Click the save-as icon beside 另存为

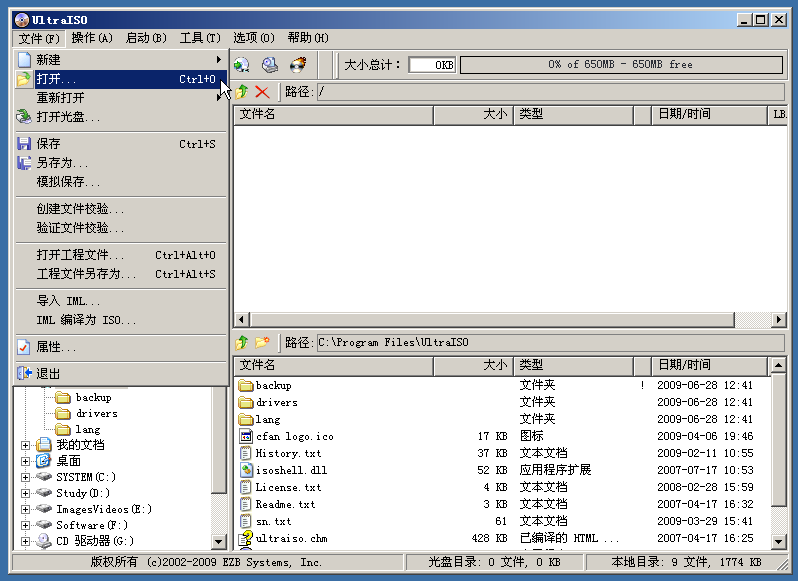tap(24, 163)
